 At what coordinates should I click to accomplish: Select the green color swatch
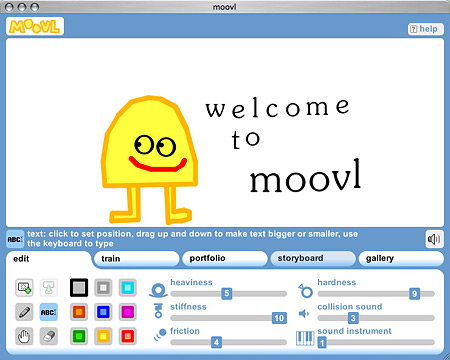coord(79,336)
